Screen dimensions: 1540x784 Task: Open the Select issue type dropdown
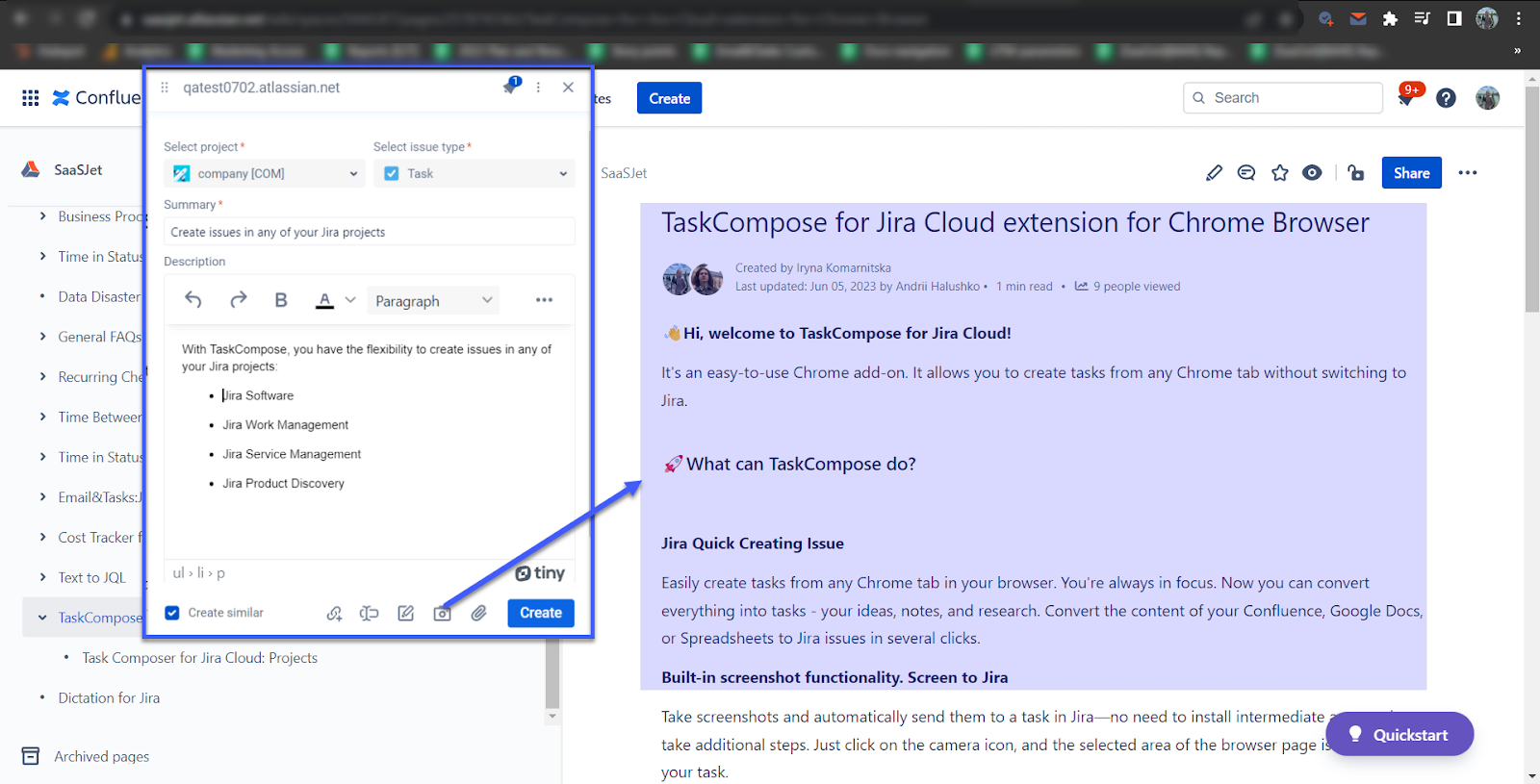tap(475, 174)
